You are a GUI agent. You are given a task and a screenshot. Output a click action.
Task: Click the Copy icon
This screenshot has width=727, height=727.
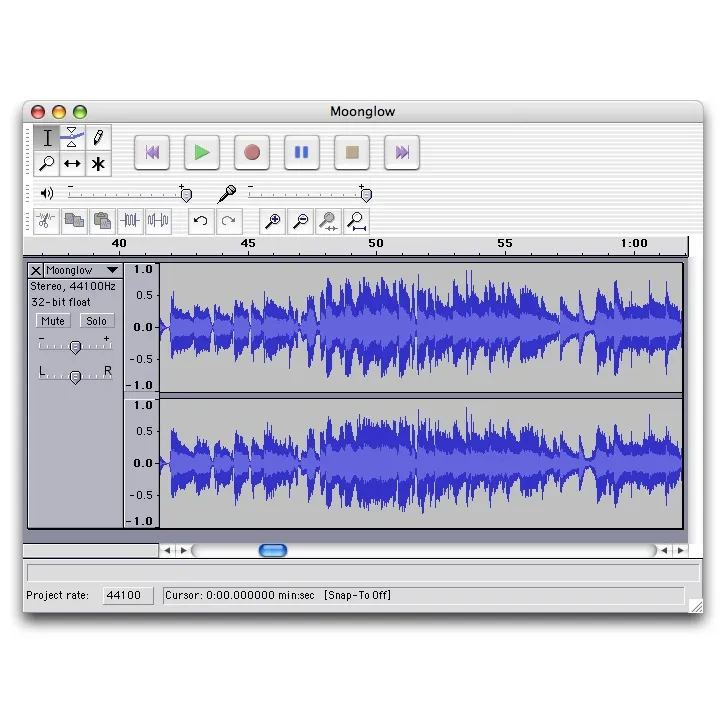pos(74,221)
